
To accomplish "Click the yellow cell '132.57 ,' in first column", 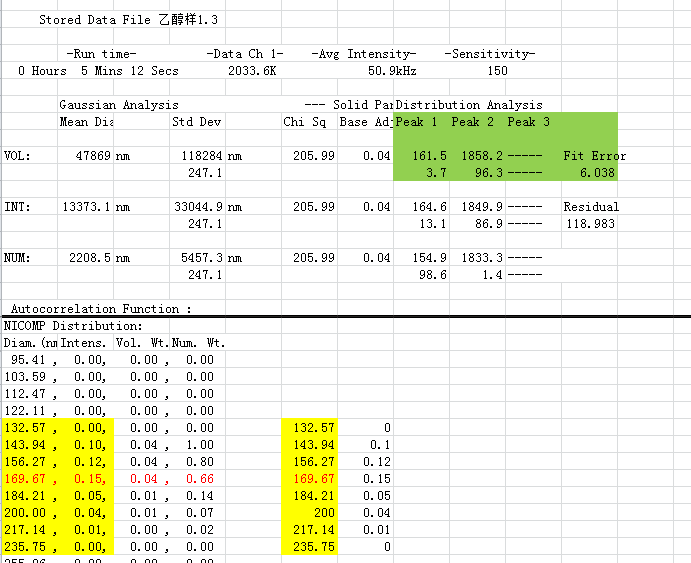I will pyautogui.click(x=30, y=428).
